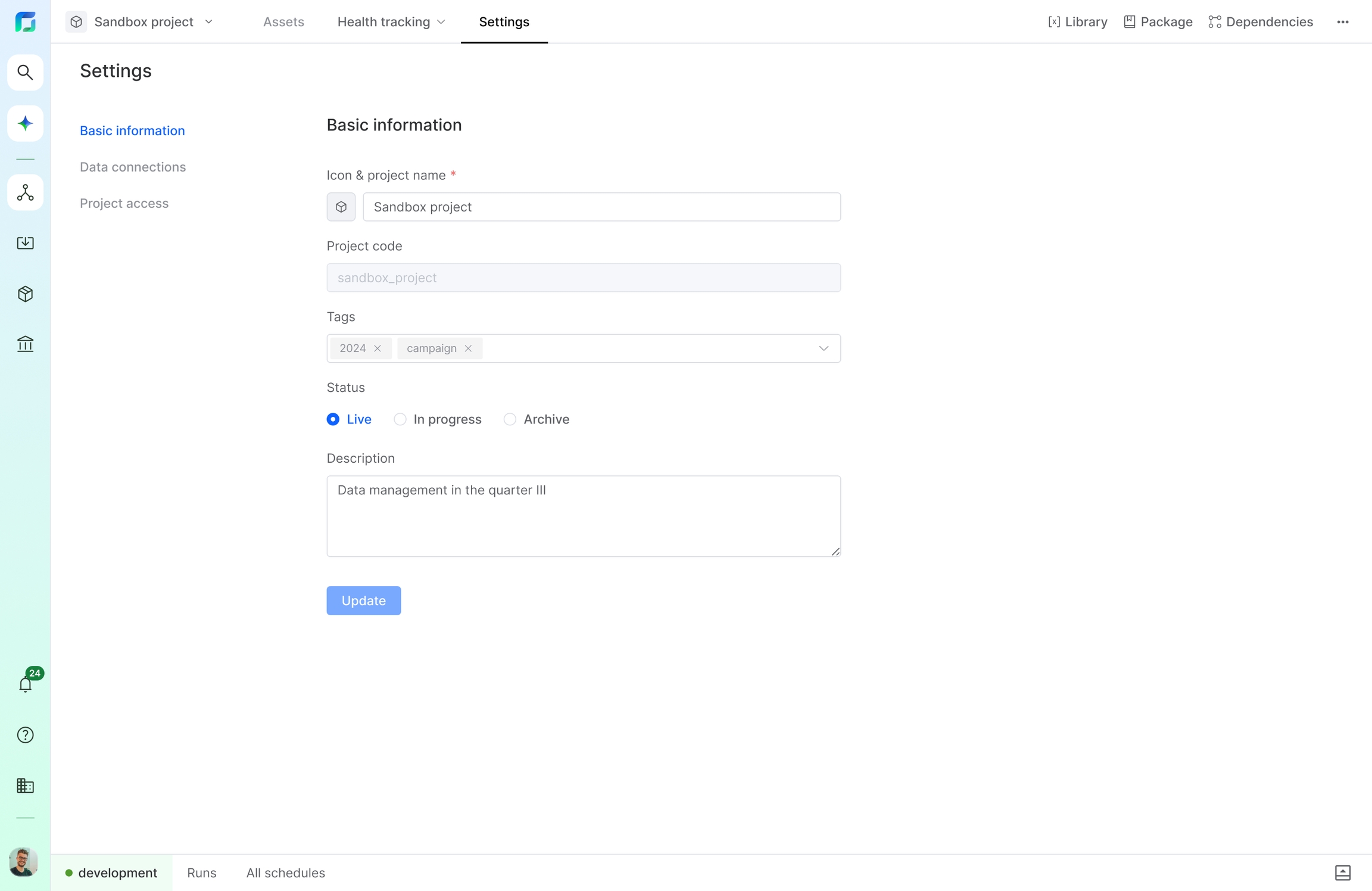Open notifications bell with 24 badge

point(25,684)
